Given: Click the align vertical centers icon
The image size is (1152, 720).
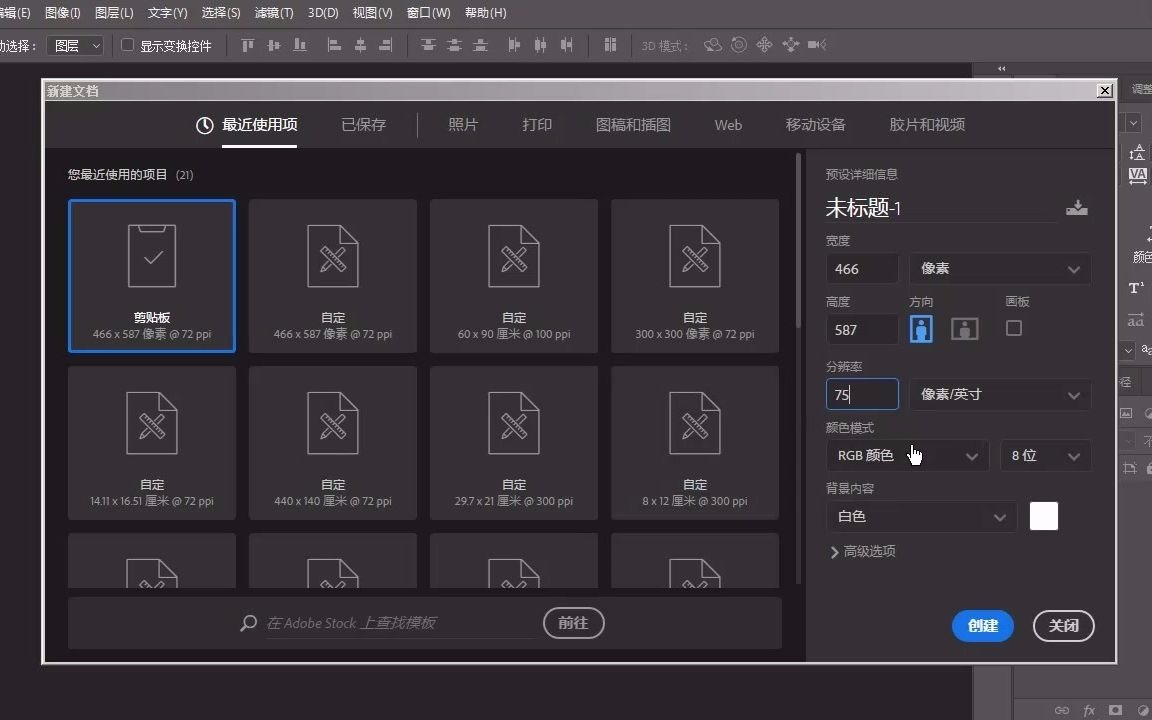Looking at the screenshot, I should (x=274, y=44).
